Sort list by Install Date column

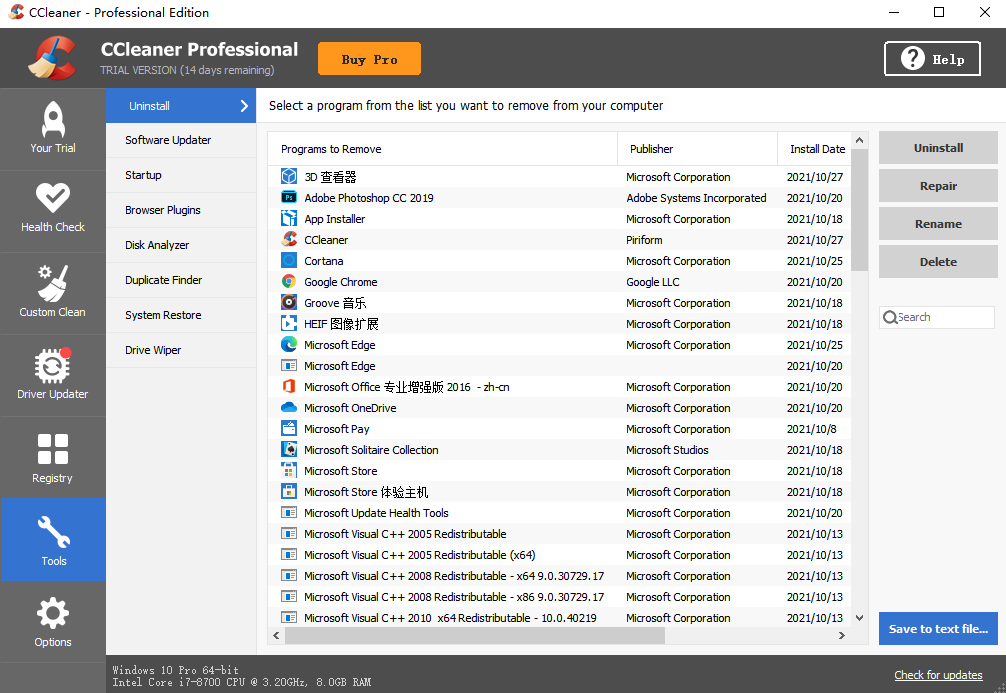click(x=817, y=149)
